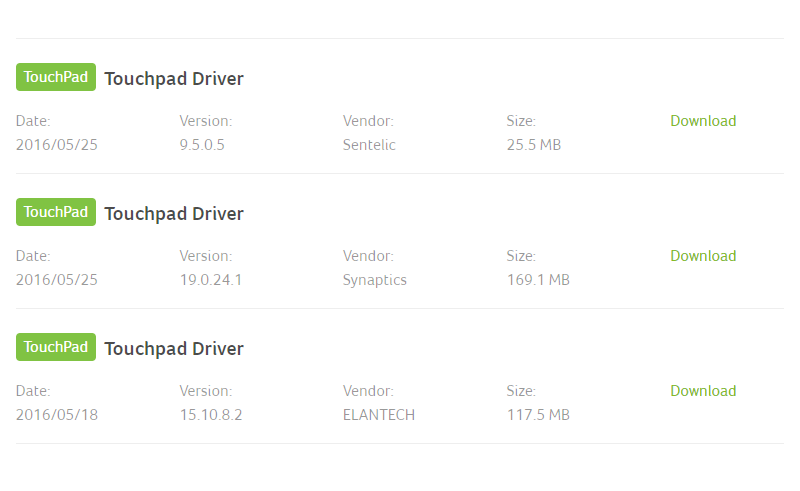Click the vendor name Sentelic
Viewport: 800px width, 491px height.
(369, 145)
